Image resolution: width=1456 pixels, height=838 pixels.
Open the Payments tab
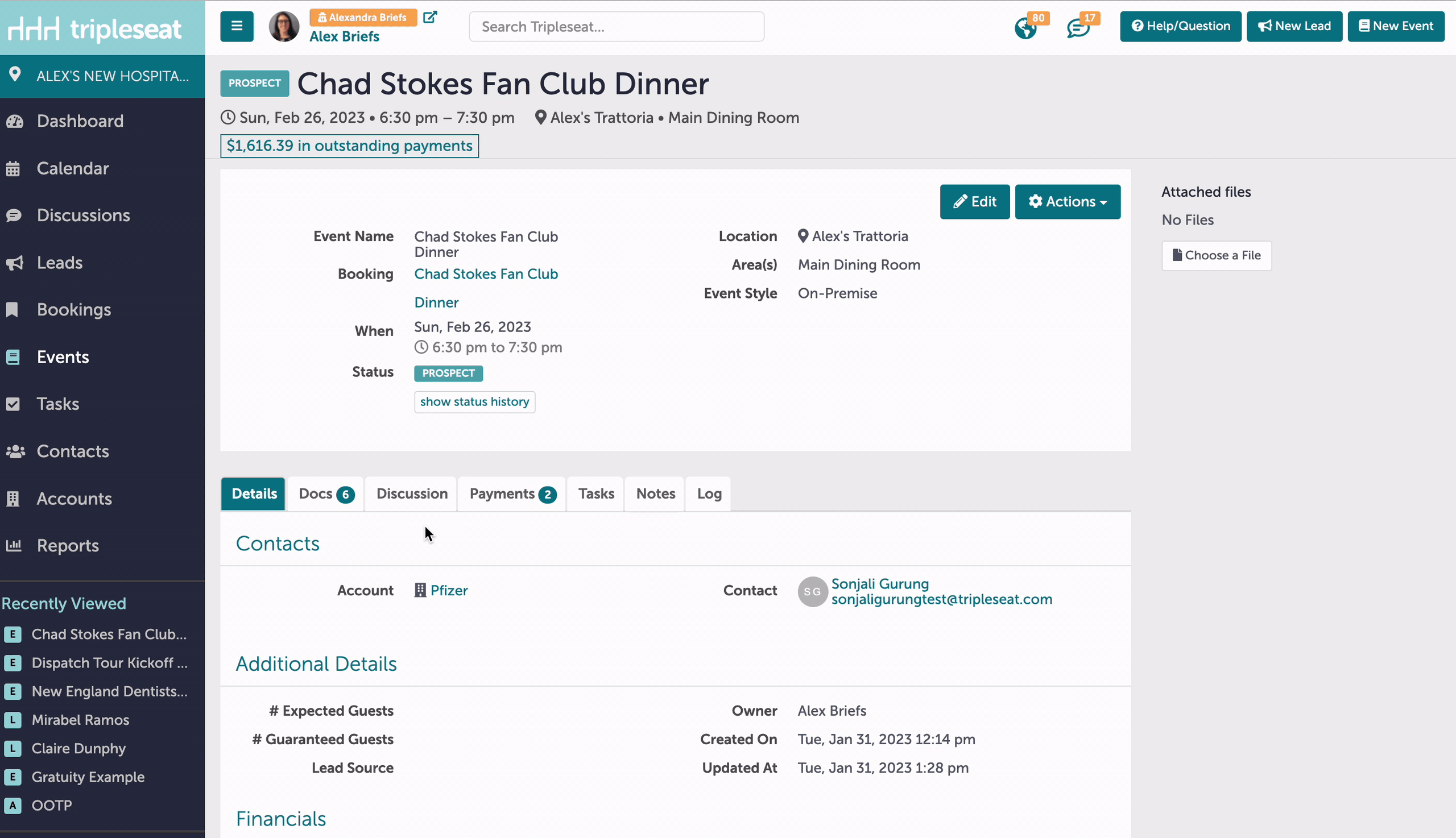pyautogui.click(x=512, y=494)
